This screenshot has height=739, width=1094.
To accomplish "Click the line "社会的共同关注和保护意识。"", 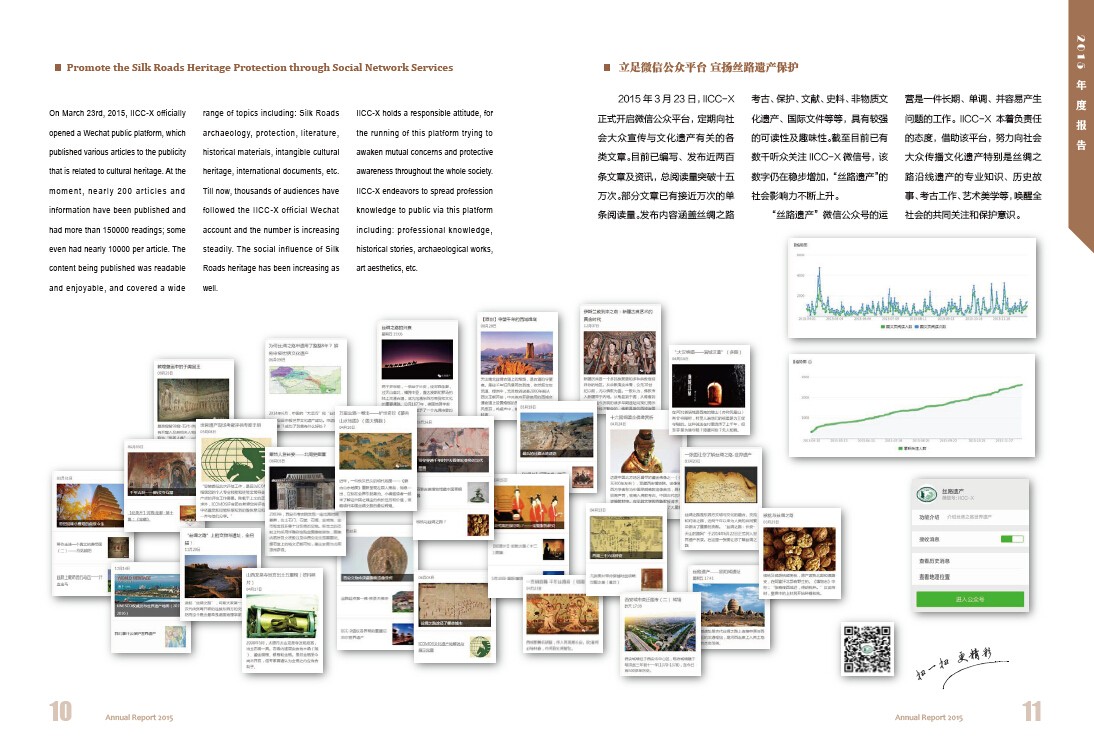I will pos(964,215).
